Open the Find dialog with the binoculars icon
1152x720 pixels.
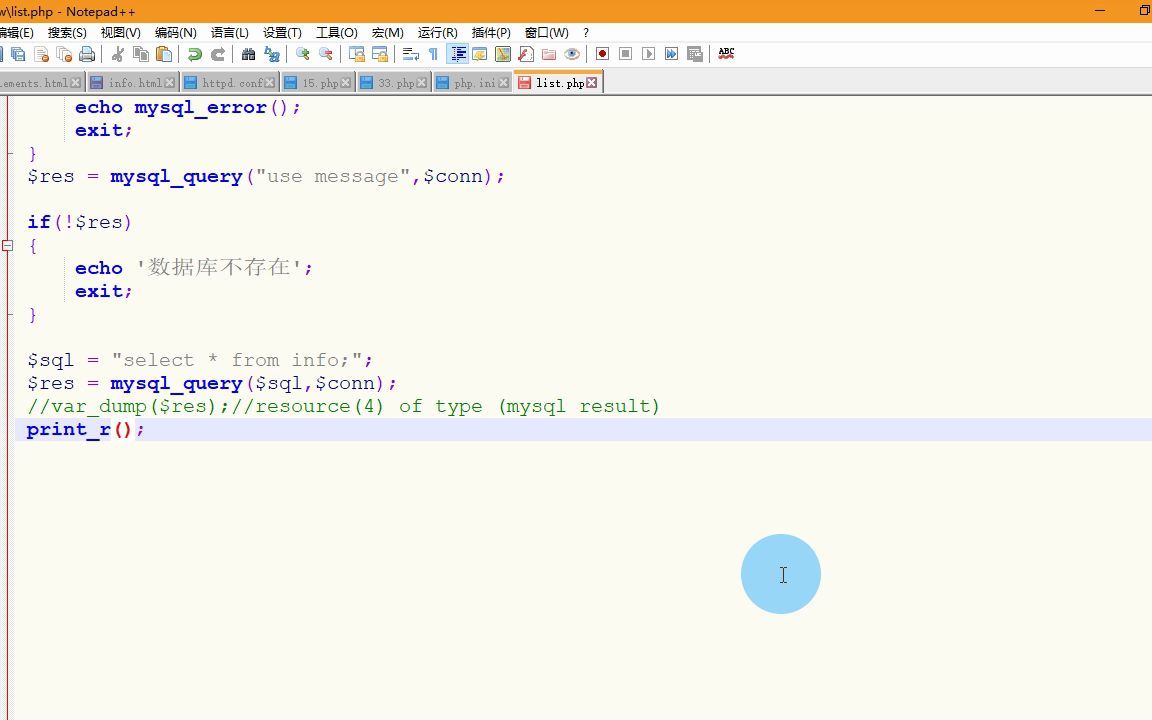[x=249, y=53]
